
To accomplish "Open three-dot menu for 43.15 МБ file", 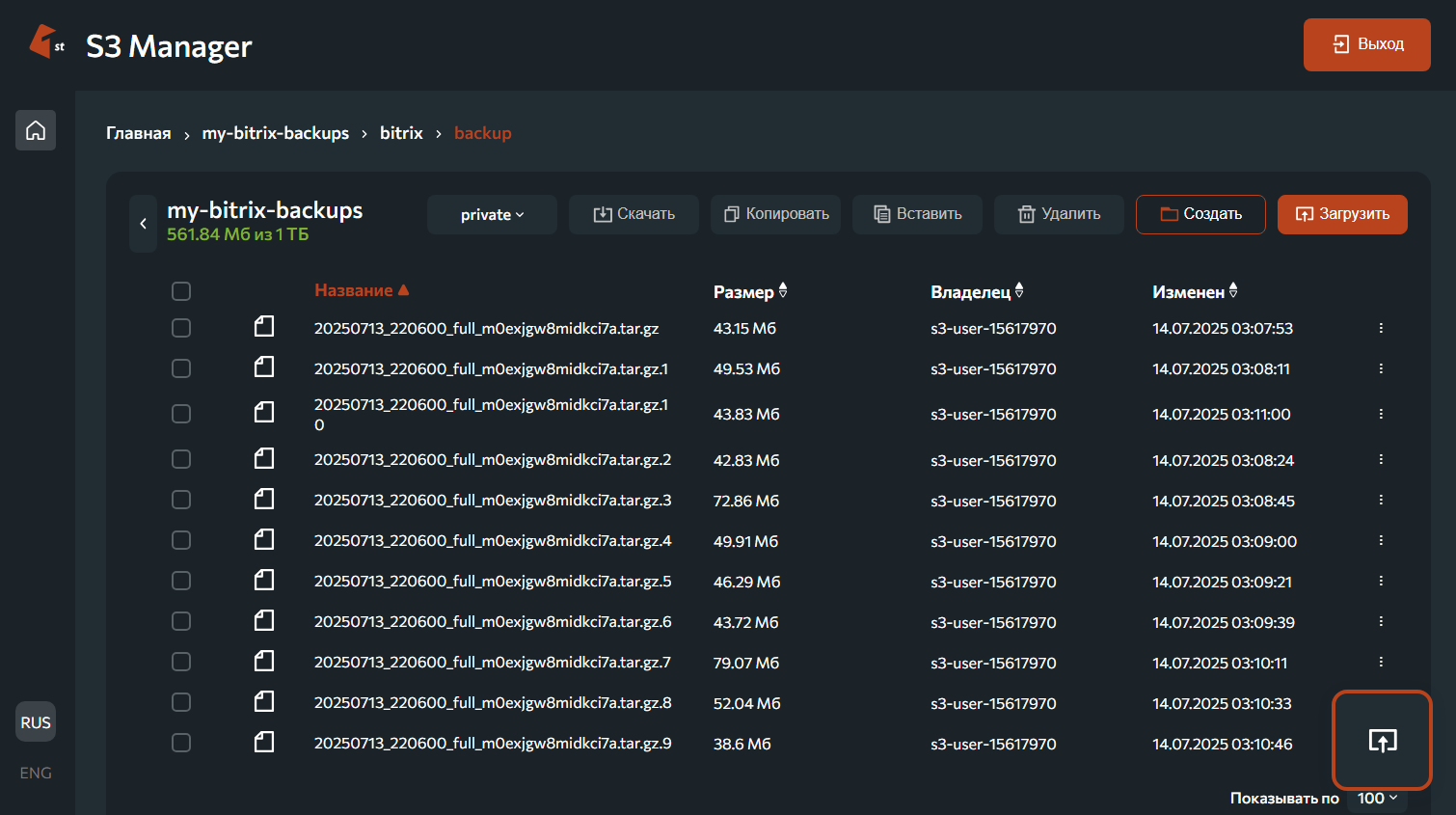I will [x=1381, y=328].
